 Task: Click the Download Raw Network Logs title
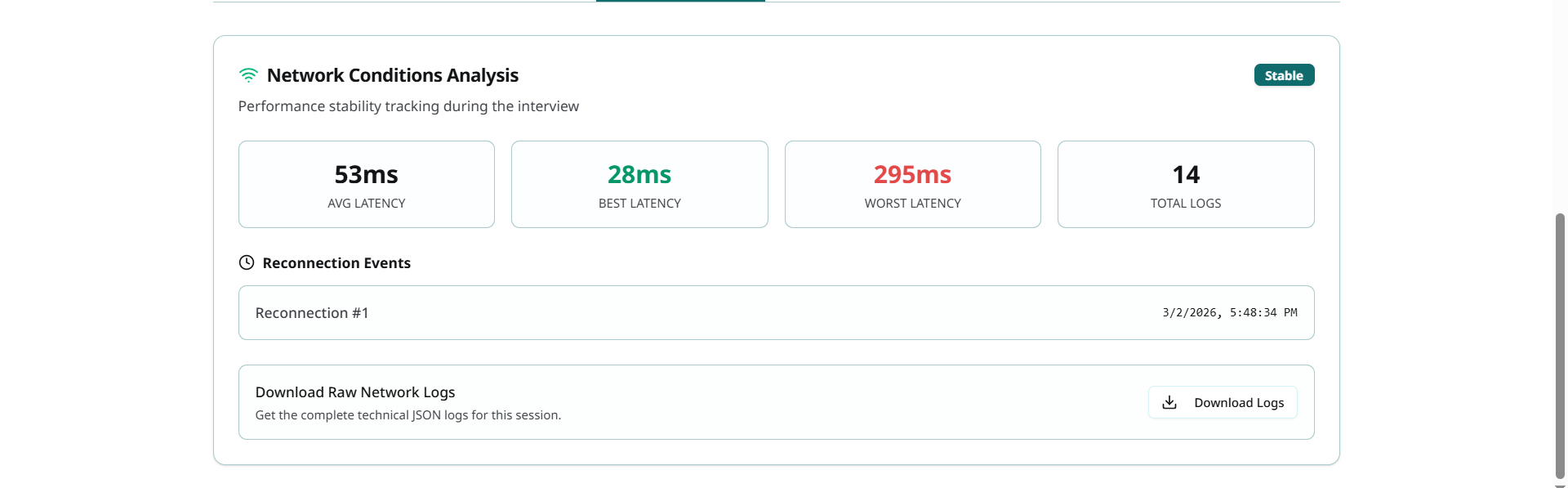pyautogui.click(x=355, y=392)
